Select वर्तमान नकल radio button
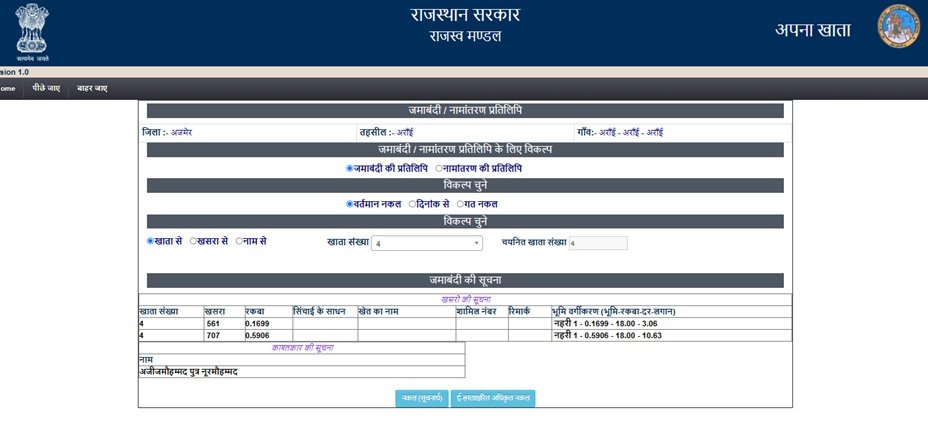Viewport: 928px width, 429px height. coord(350,204)
